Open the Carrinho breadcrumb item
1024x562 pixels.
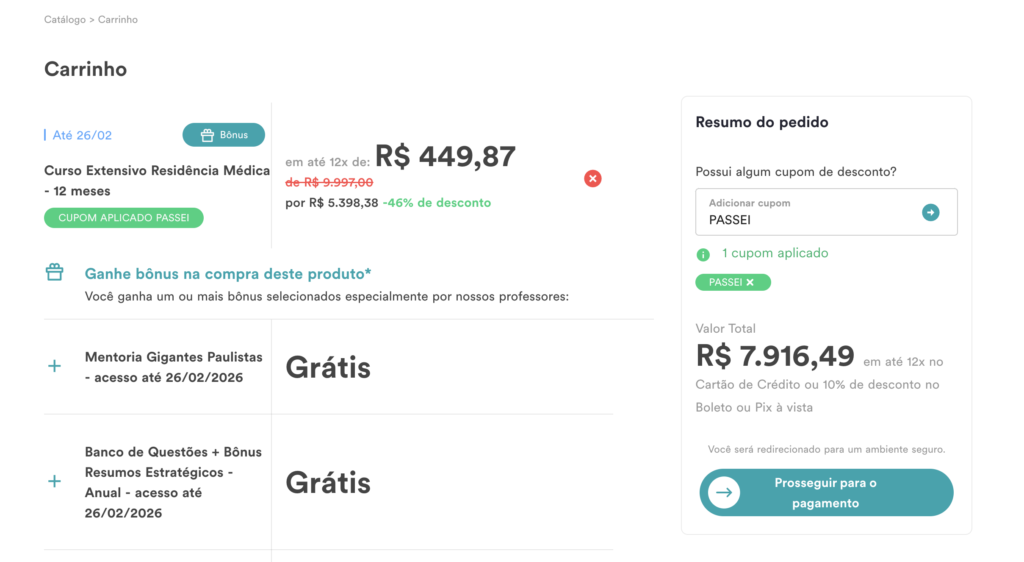coord(118,20)
